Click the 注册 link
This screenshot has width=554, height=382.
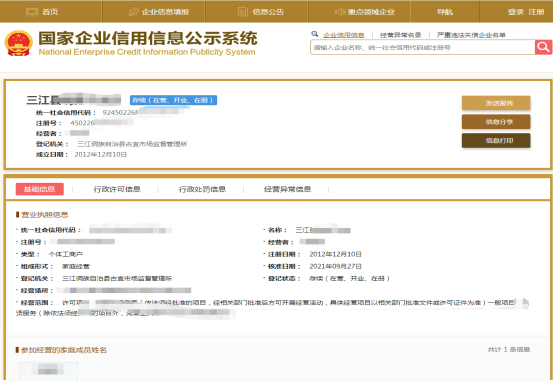tap(536, 12)
